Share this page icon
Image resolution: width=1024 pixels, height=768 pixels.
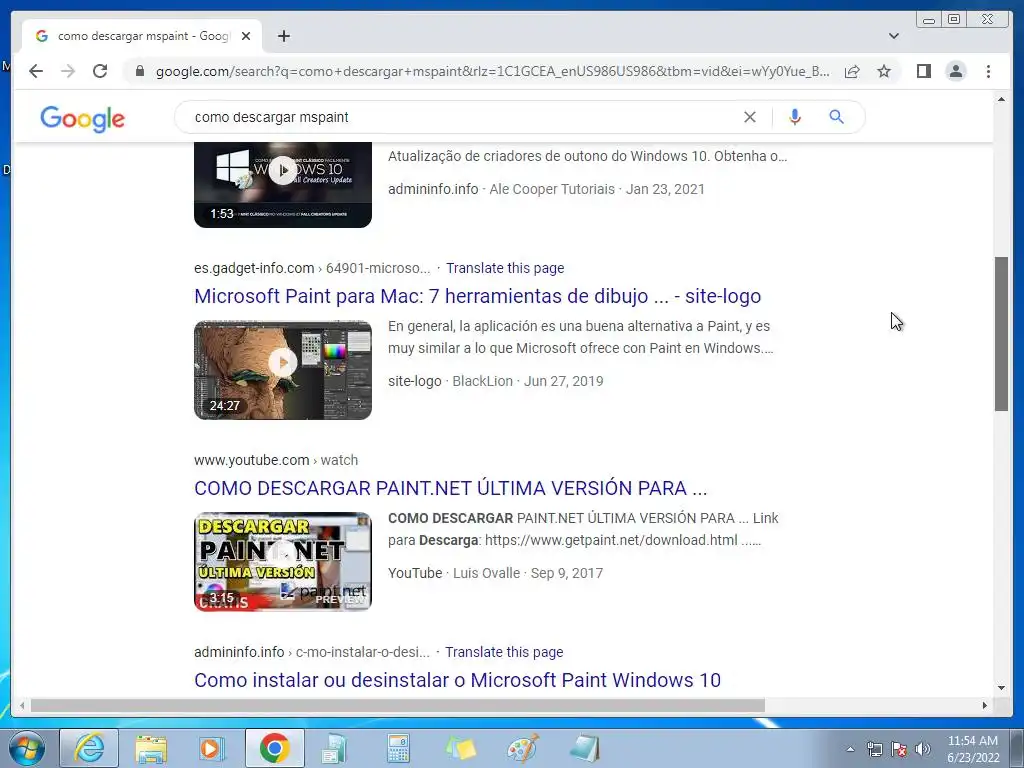coord(852,71)
